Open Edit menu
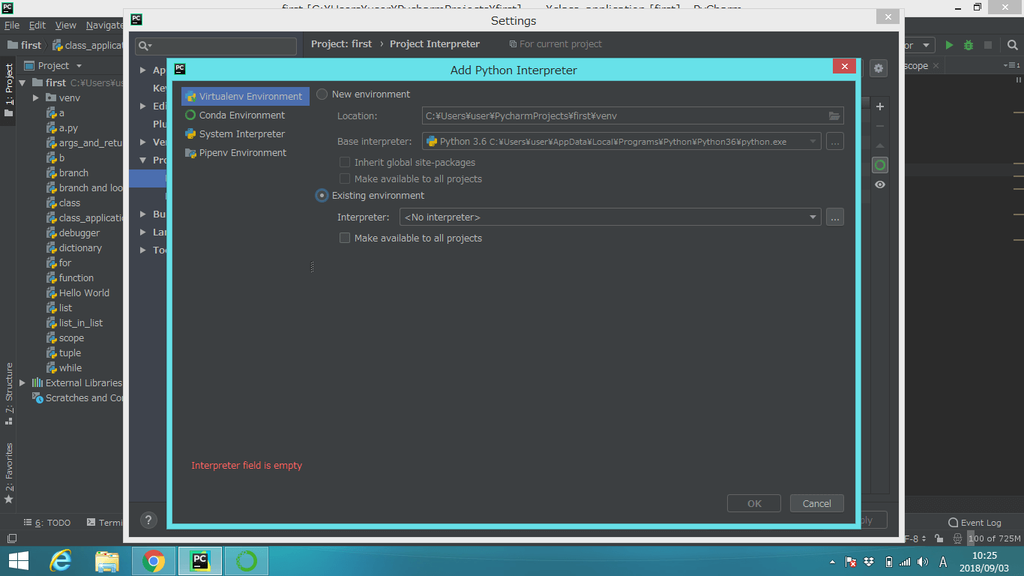 [37, 25]
